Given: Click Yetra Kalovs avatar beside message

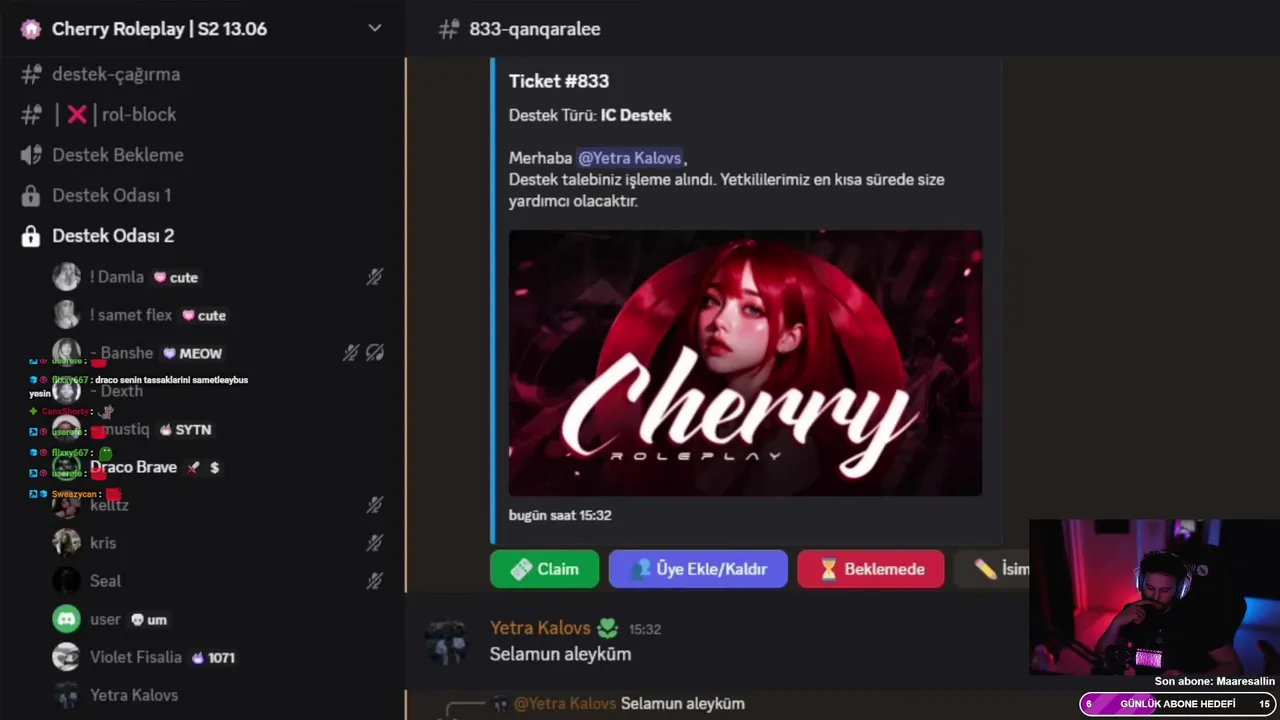Looking at the screenshot, I should pos(446,641).
